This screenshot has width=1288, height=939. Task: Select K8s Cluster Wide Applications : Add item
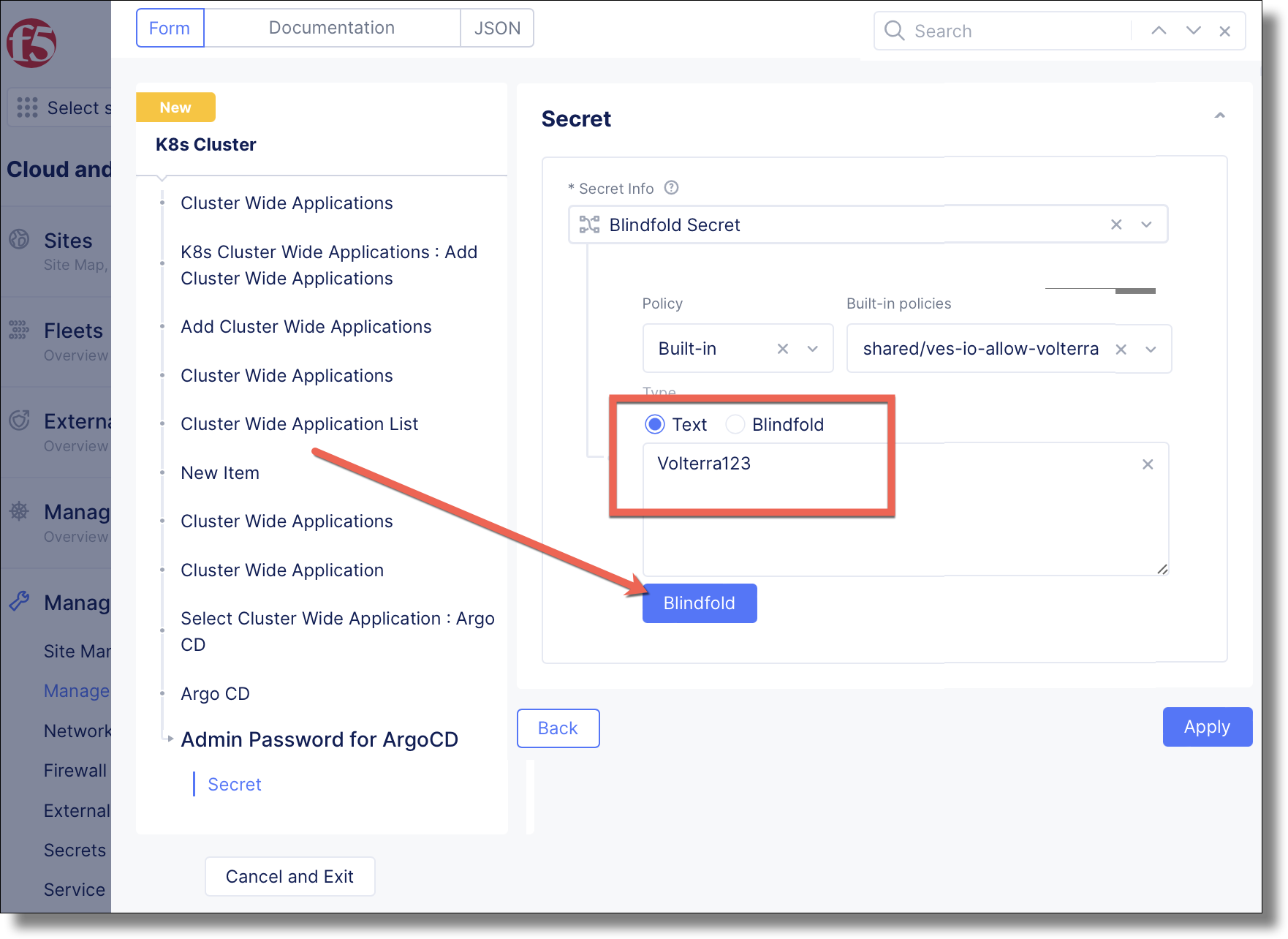coord(329,265)
